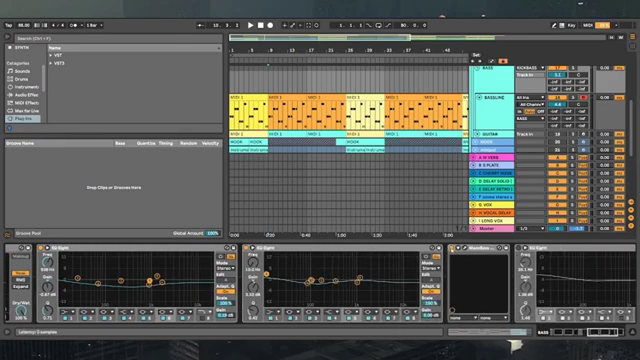Open the 1 Bar quantization dropdown
The image size is (640, 360).
tap(94, 25)
